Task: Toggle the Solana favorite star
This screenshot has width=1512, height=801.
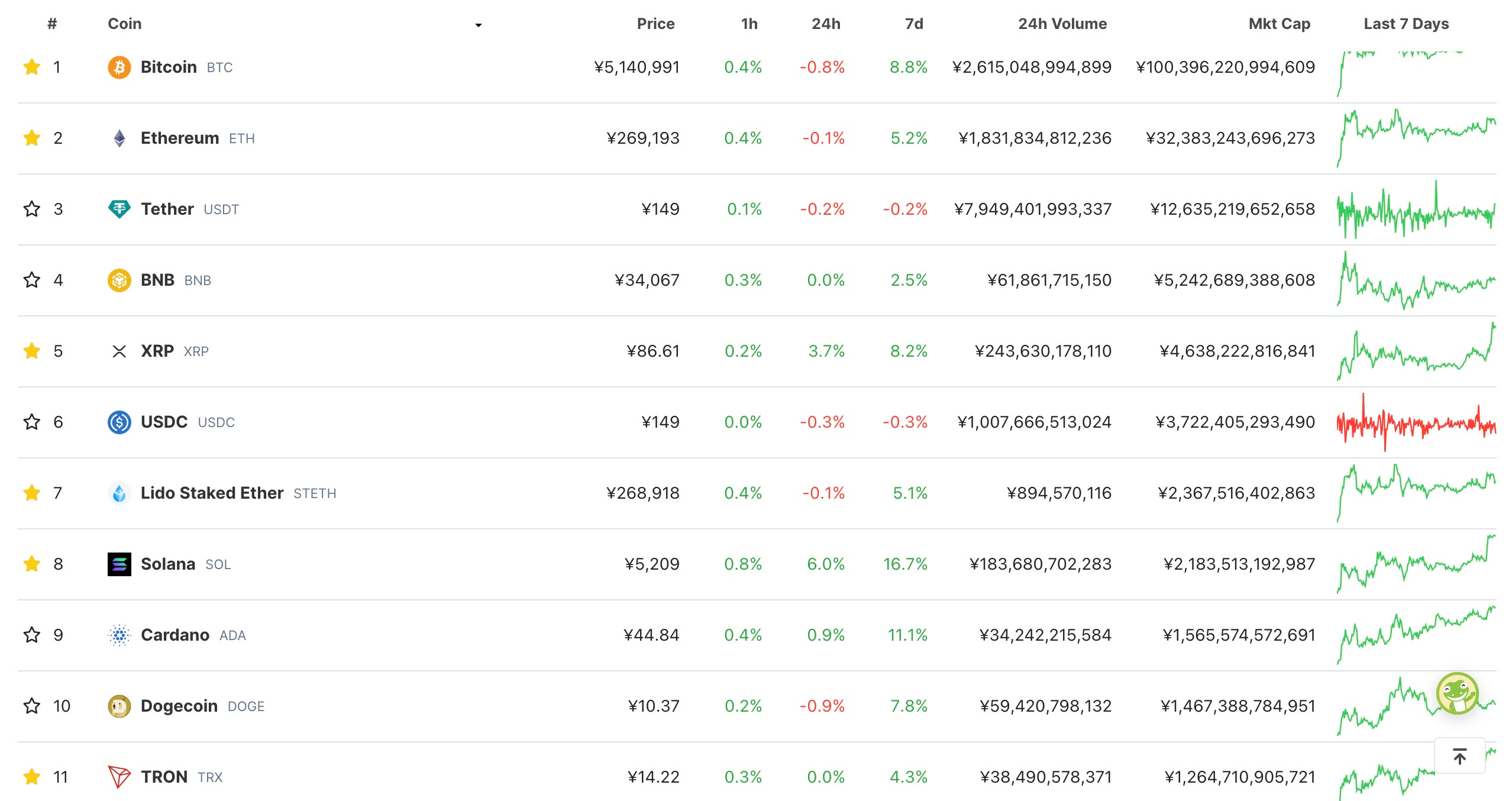Action: click(x=32, y=564)
